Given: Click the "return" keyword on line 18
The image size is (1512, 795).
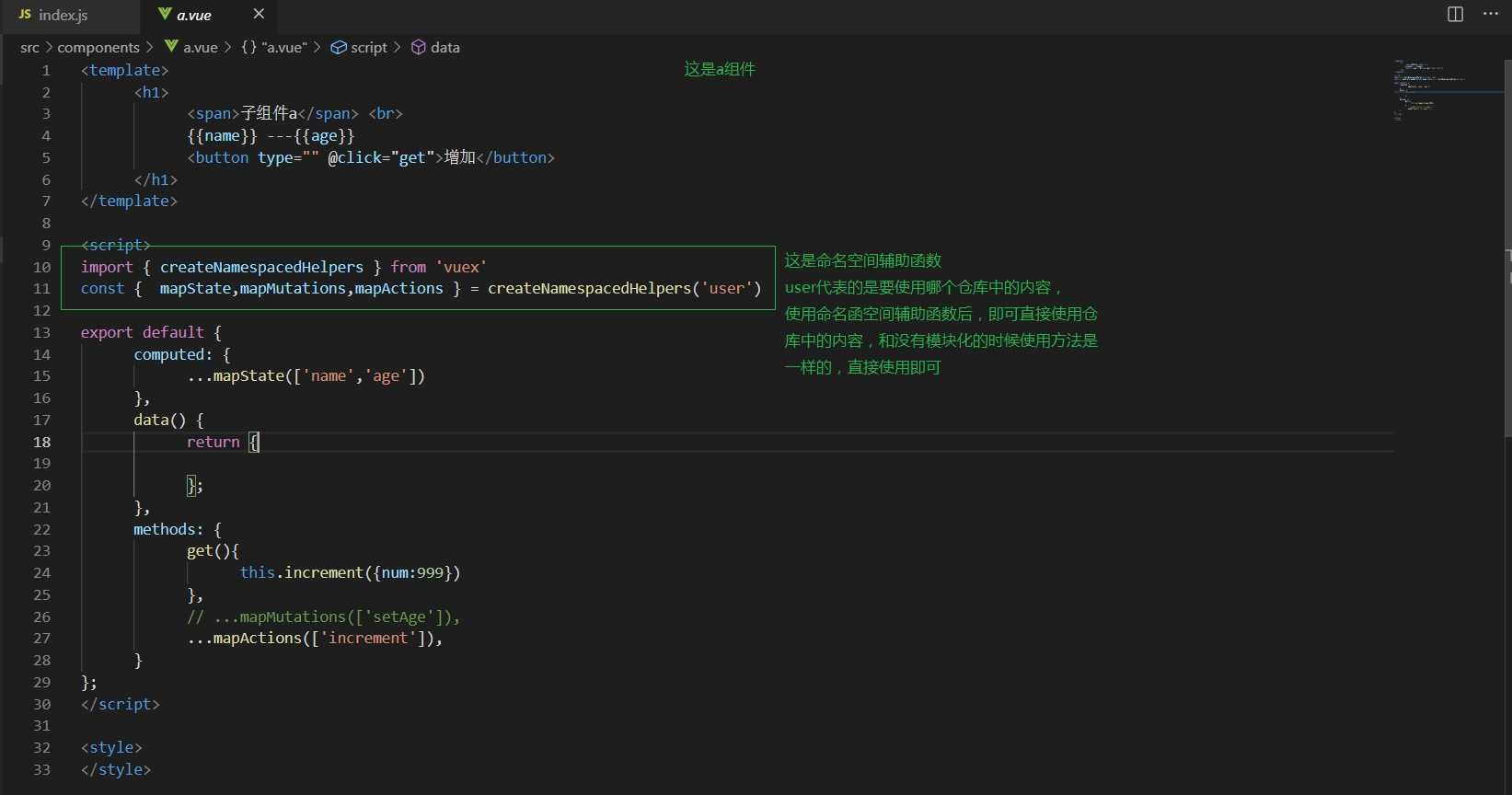Looking at the screenshot, I should click(213, 442).
